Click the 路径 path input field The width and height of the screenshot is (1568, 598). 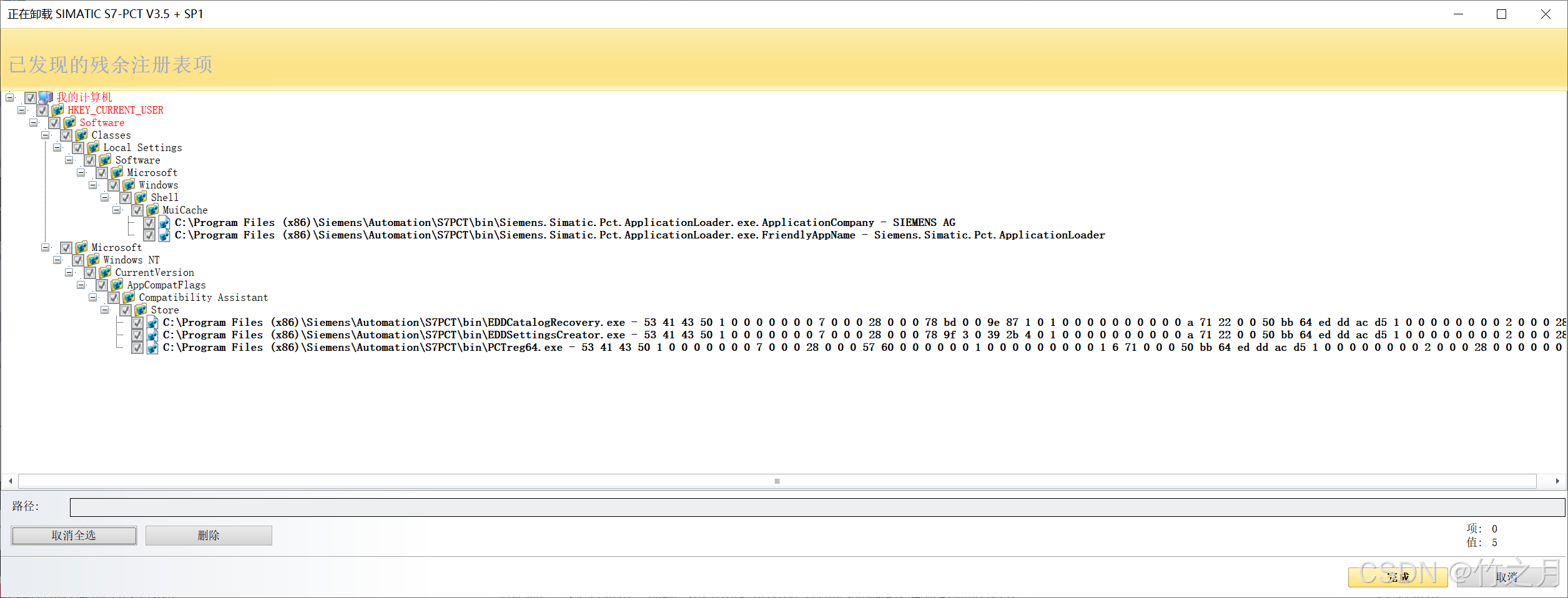tap(817, 507)
